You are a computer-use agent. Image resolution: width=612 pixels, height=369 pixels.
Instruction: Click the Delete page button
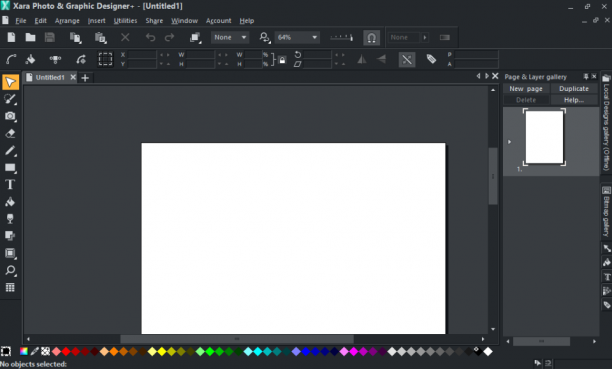pos(526,100)
